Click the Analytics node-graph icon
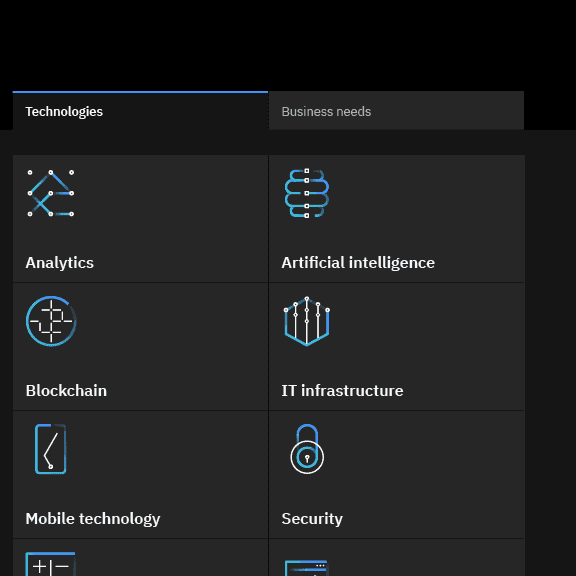This screenshot has height=576, width=576. pos(51,193)
